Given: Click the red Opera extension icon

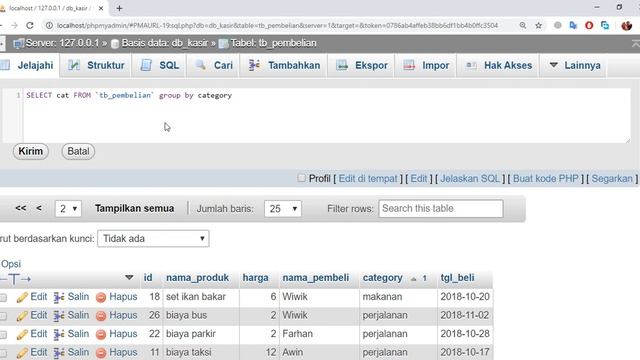Looking at the screenshot, I should pos(589,25).
